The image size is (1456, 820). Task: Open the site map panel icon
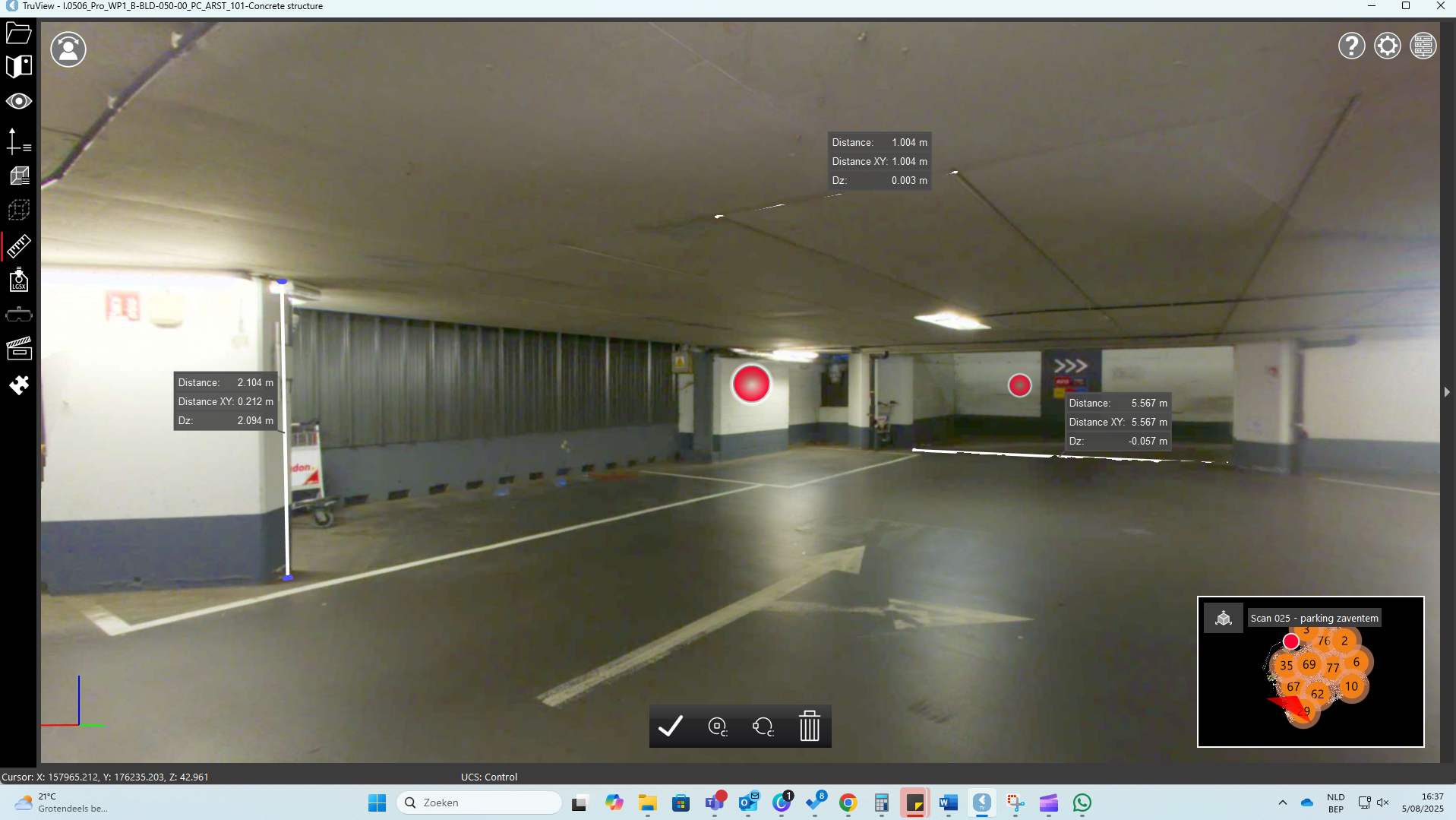tap(18, 67)
